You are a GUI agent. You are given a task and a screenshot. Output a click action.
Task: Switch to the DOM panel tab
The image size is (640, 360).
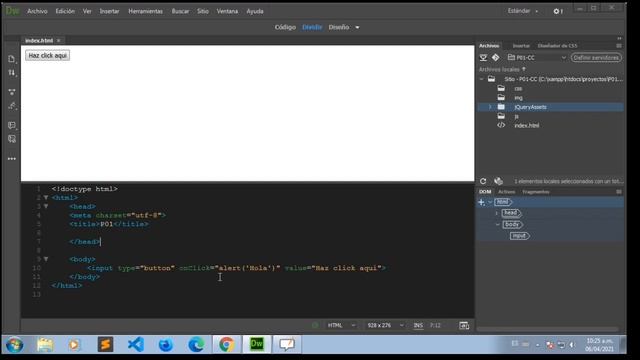pos(485,192)
